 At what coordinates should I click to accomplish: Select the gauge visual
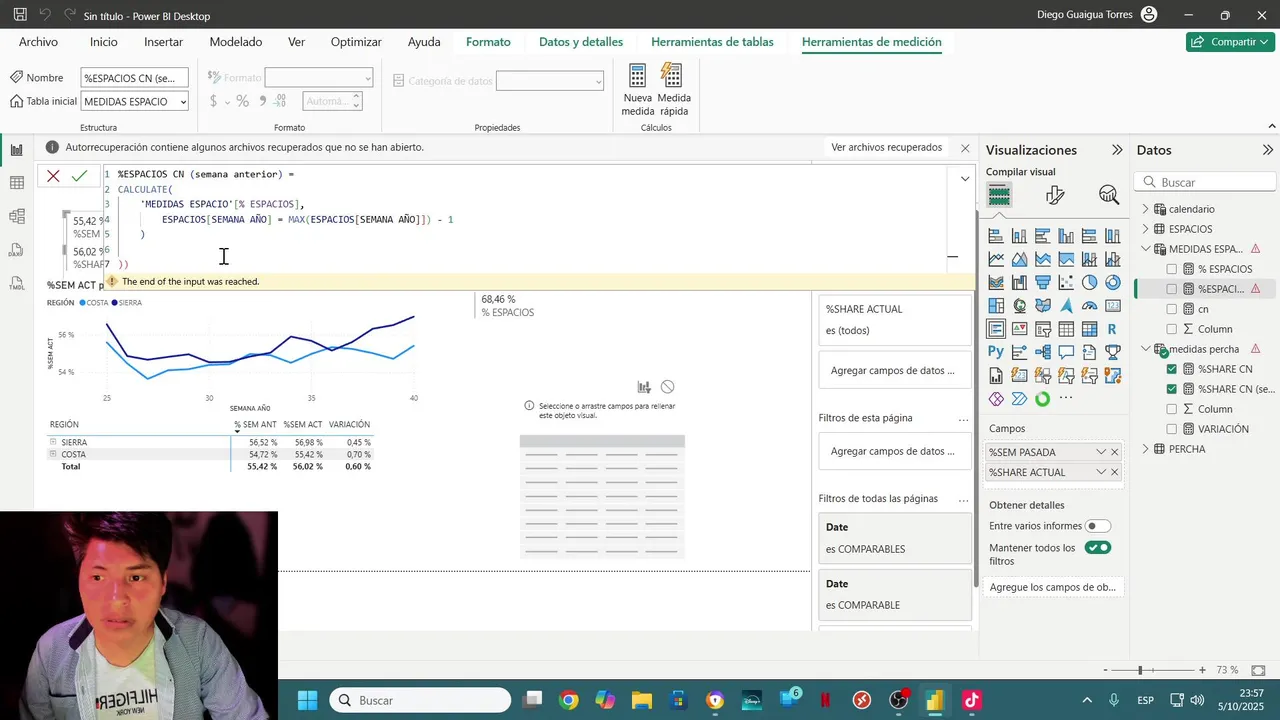pyautogui.click(x=1089, y=306)
